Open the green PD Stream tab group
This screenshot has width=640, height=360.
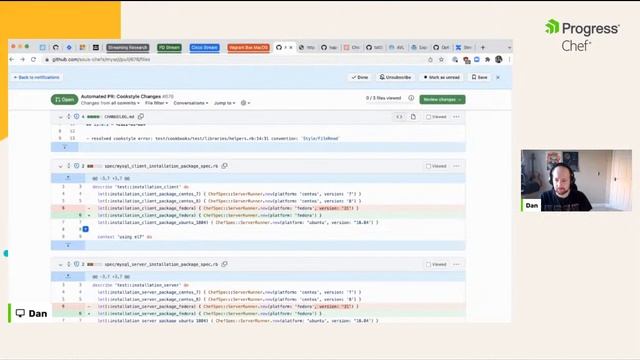pyautogui.click(x=169, y=47)
